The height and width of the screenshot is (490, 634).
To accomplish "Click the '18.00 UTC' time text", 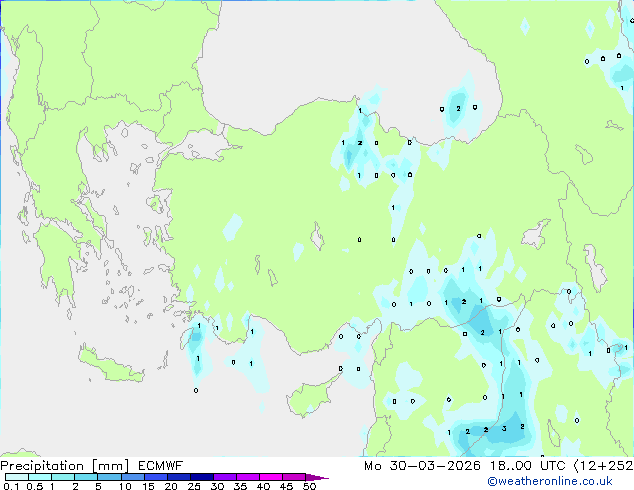I will (527, 466).
